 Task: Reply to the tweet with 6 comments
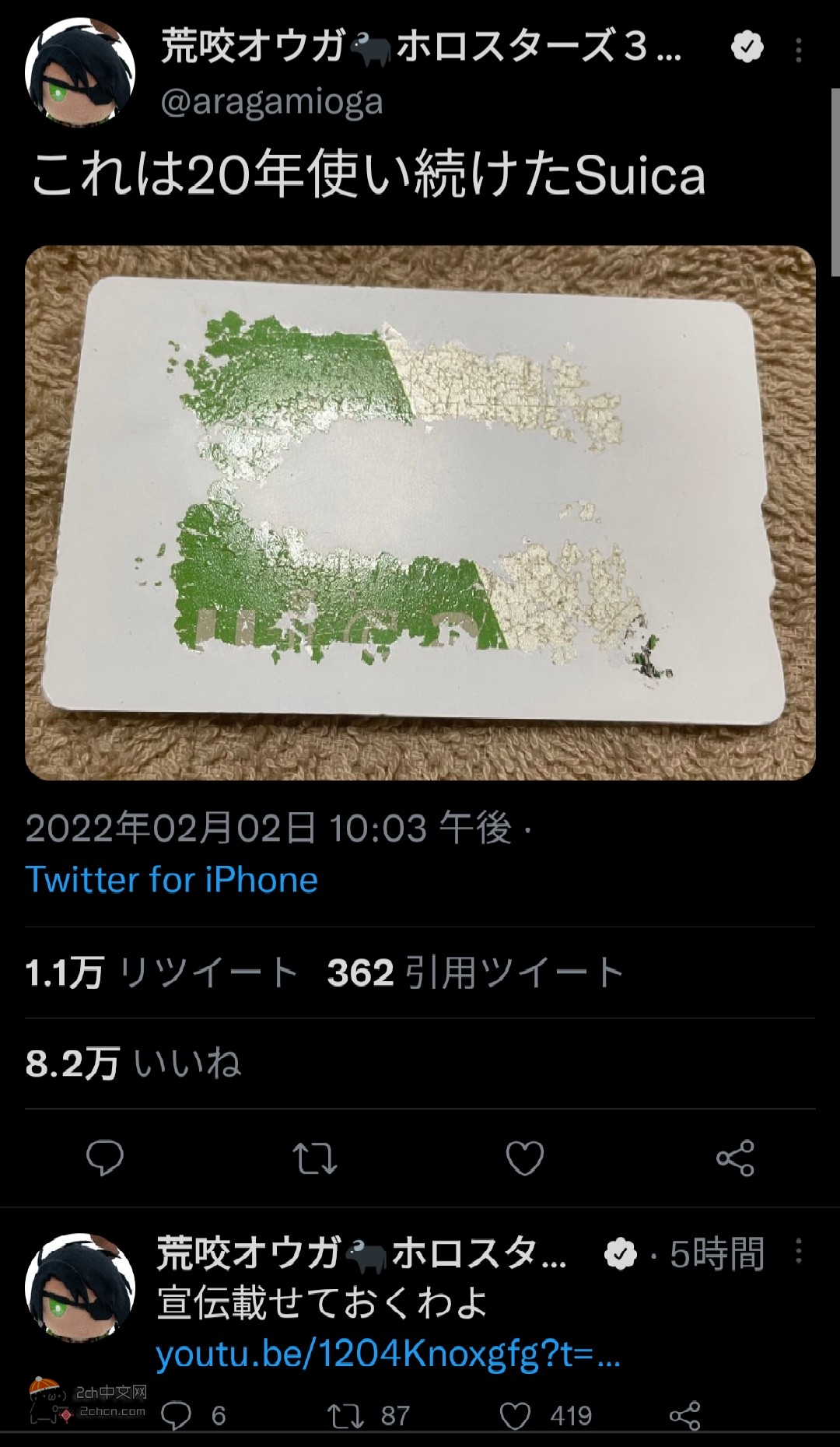pyautogui.click(x=193, y=1415)
